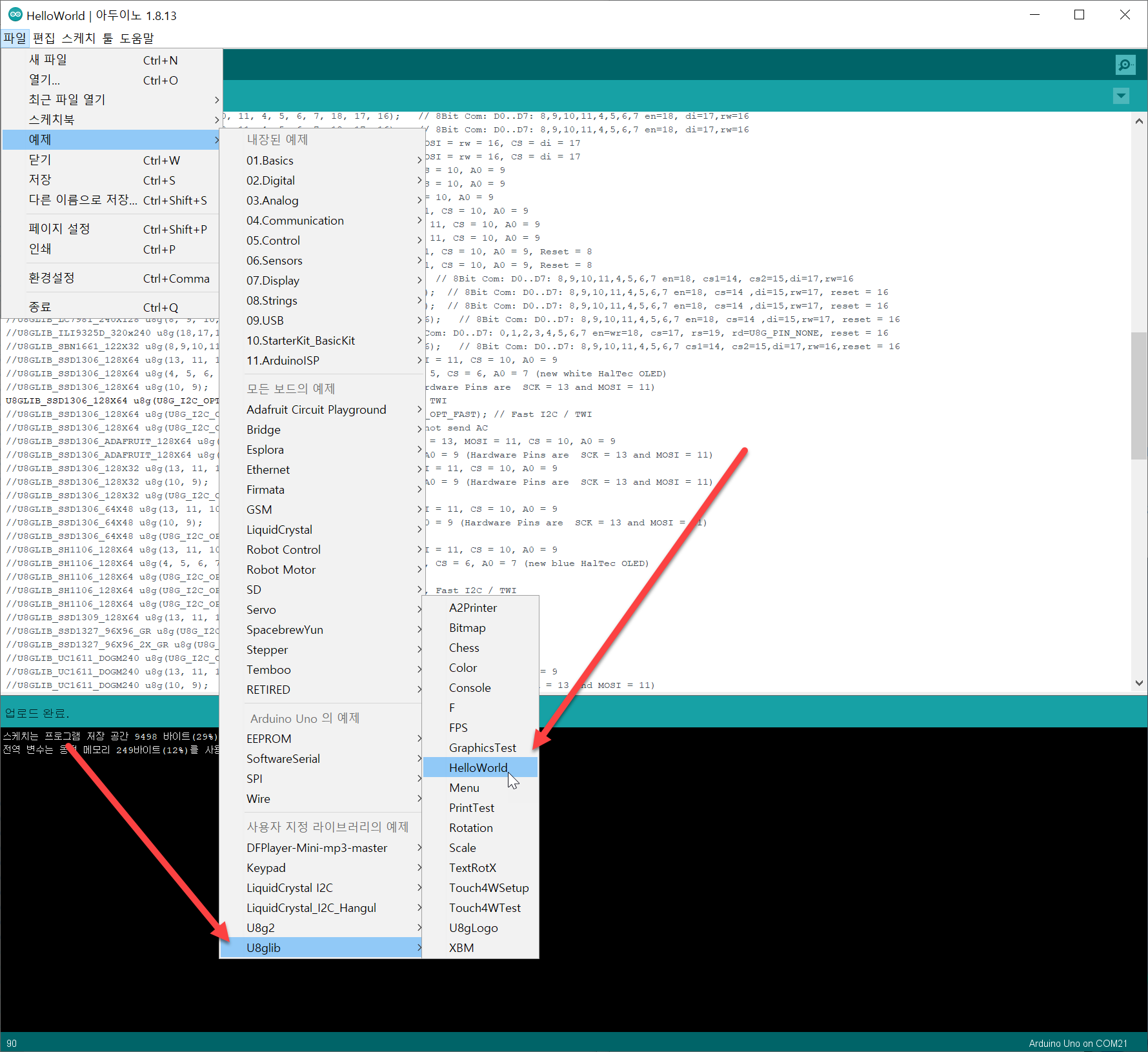Expand 08.Strings examples

[x=321, y=301]
